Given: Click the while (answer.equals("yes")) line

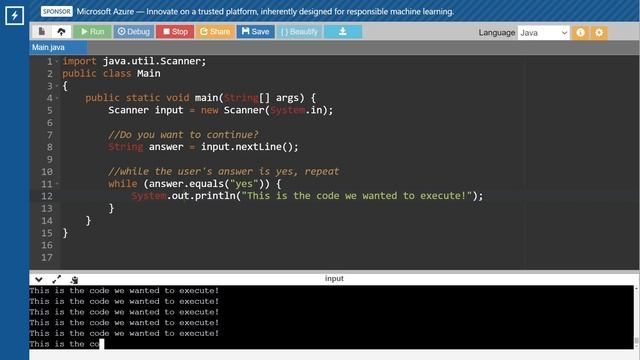Looking at the screenshot, I should [x=195, y=184].
